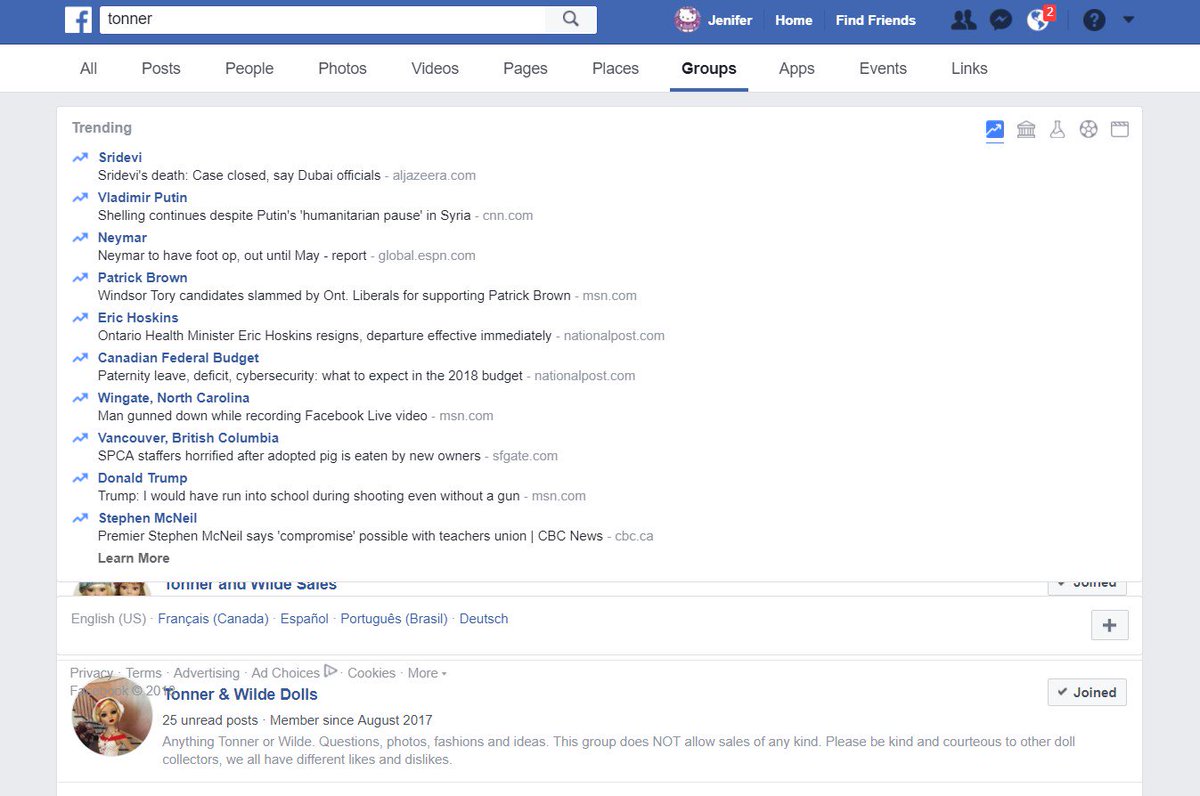Image resolution: width=1200 pixels, height=796 pixels.
Task: Click the plus button for more languages
Action: (1109, 625)
